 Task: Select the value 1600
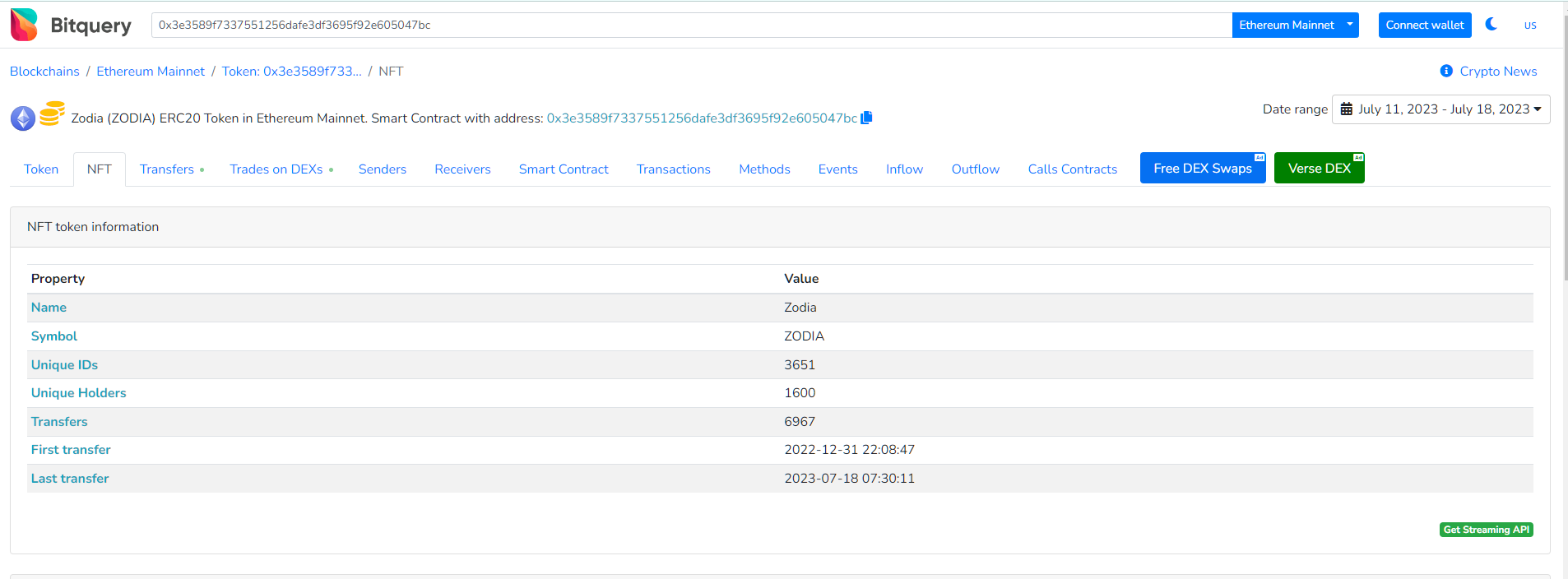tap(800, 393)
